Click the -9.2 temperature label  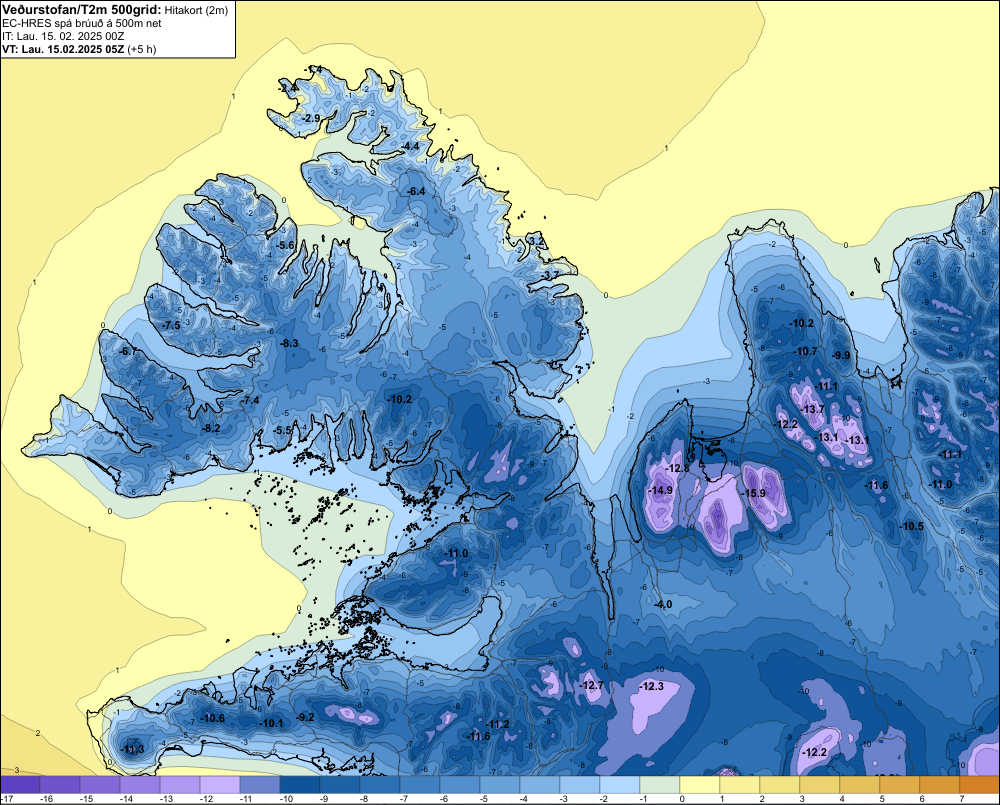click(x=306, y=717)
